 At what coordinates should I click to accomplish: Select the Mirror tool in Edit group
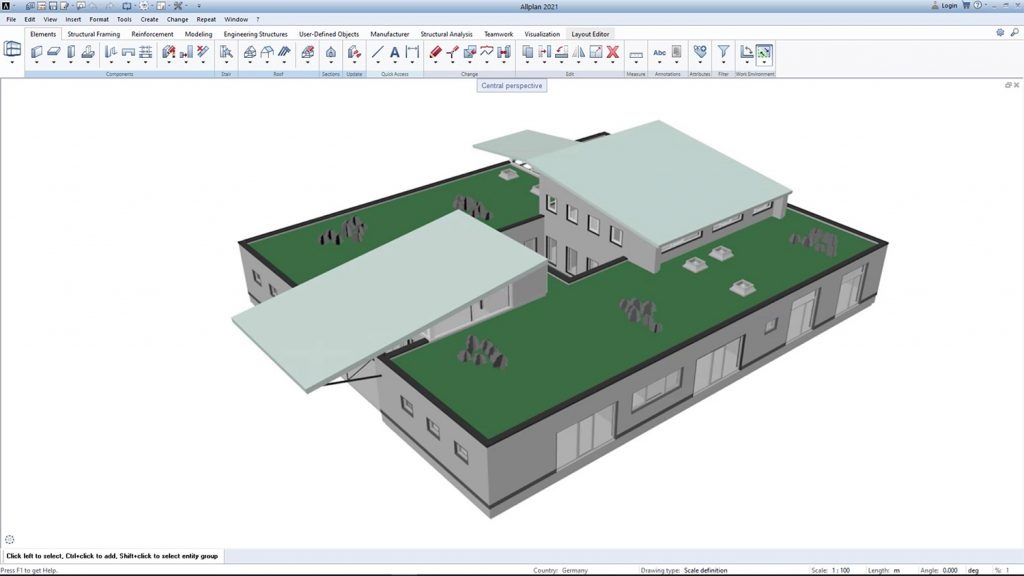pos(579,52)
